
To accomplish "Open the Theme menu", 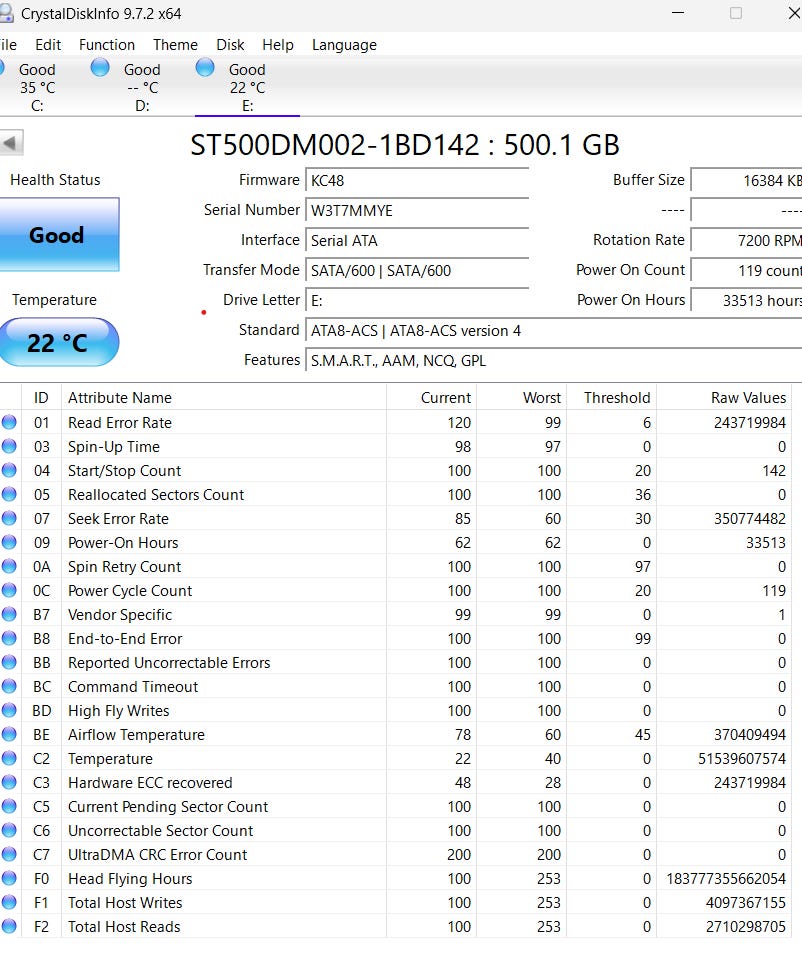I will [175, 45].
